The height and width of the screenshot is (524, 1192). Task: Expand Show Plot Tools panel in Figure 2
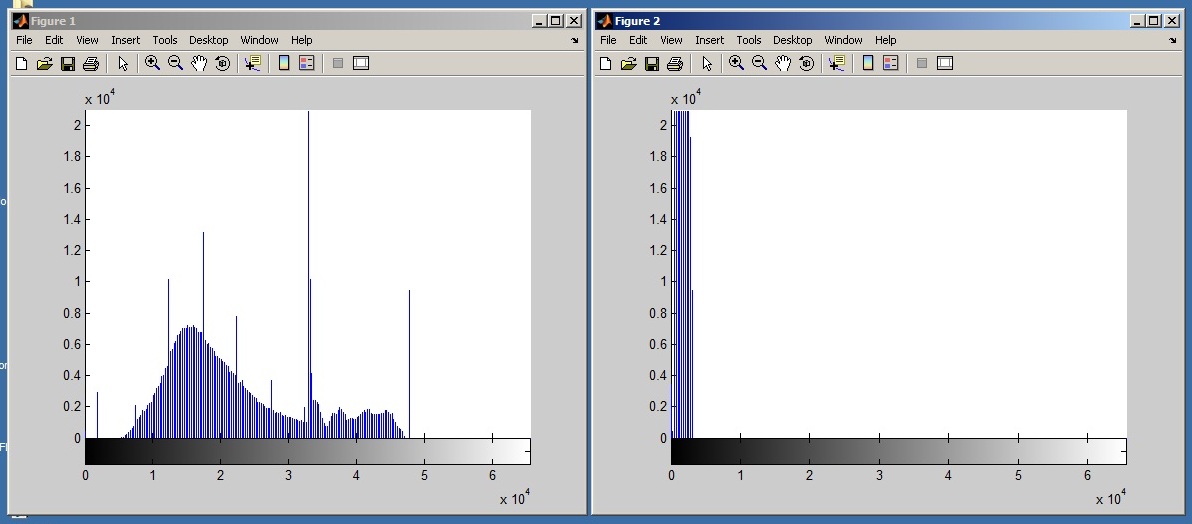tap(945, 63)
